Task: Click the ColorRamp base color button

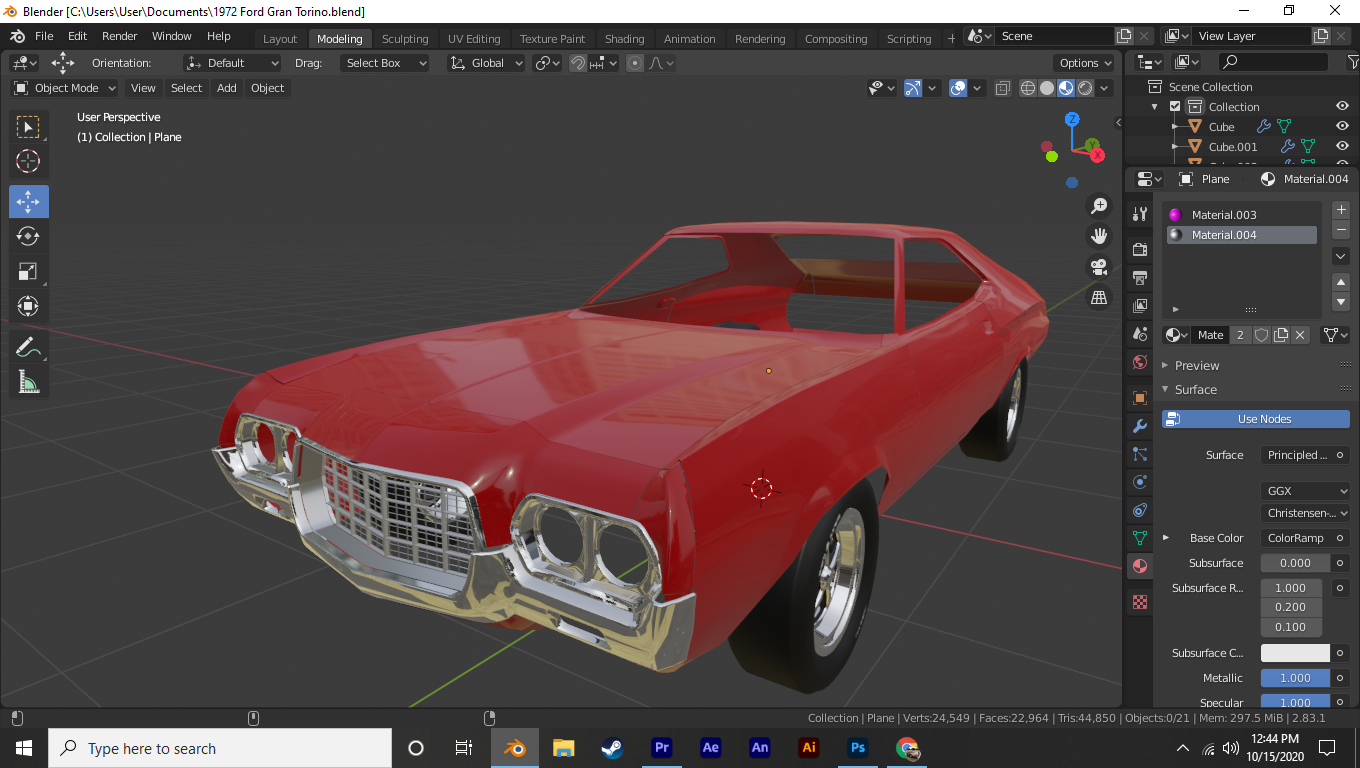Action: [1296, 538]
